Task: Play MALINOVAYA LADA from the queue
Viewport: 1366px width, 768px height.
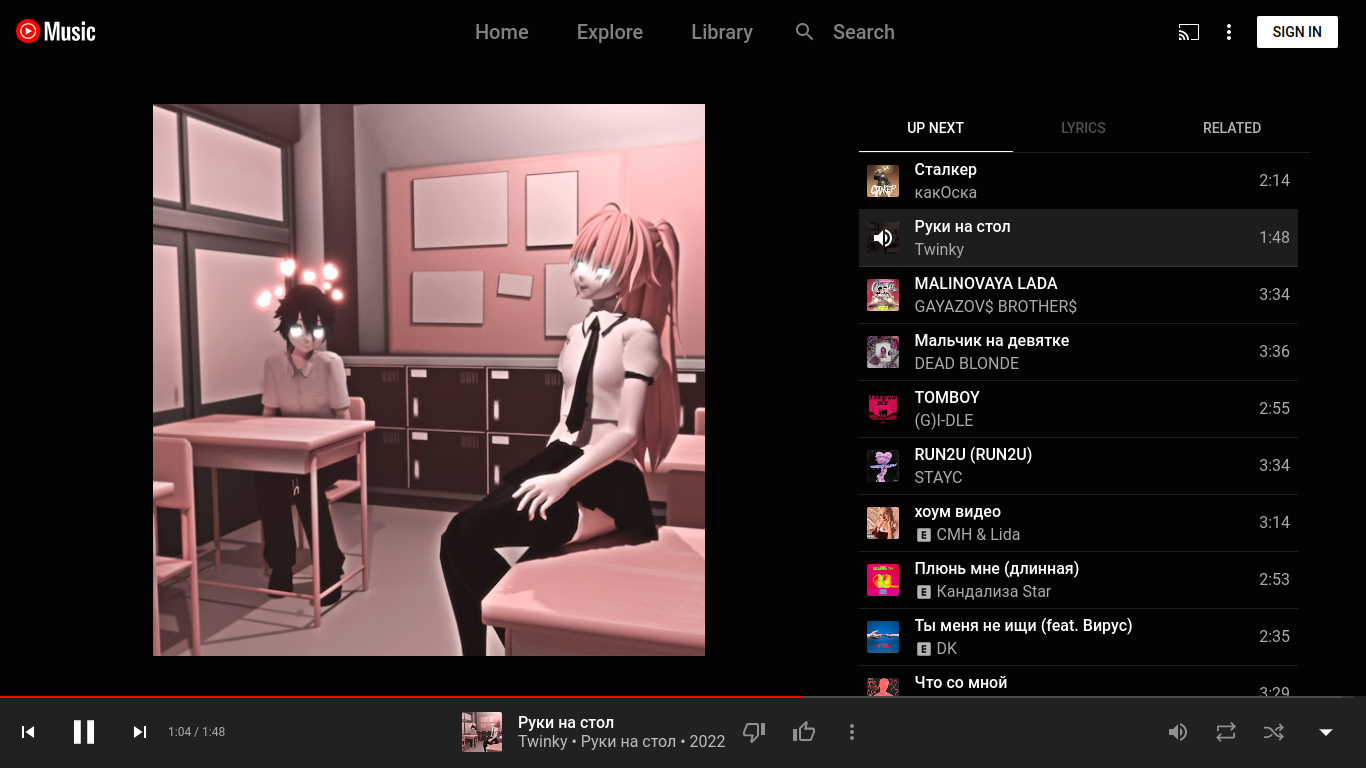Action: click(985, 284)
